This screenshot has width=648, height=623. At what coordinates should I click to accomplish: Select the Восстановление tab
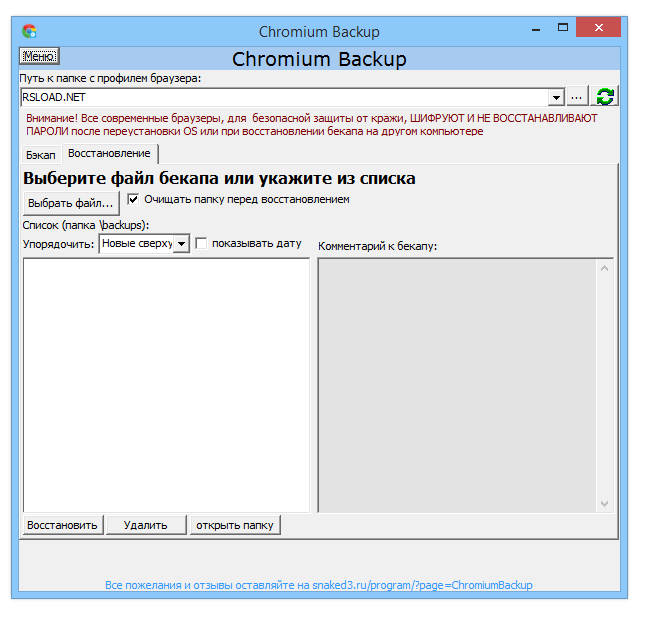(111, 156)
